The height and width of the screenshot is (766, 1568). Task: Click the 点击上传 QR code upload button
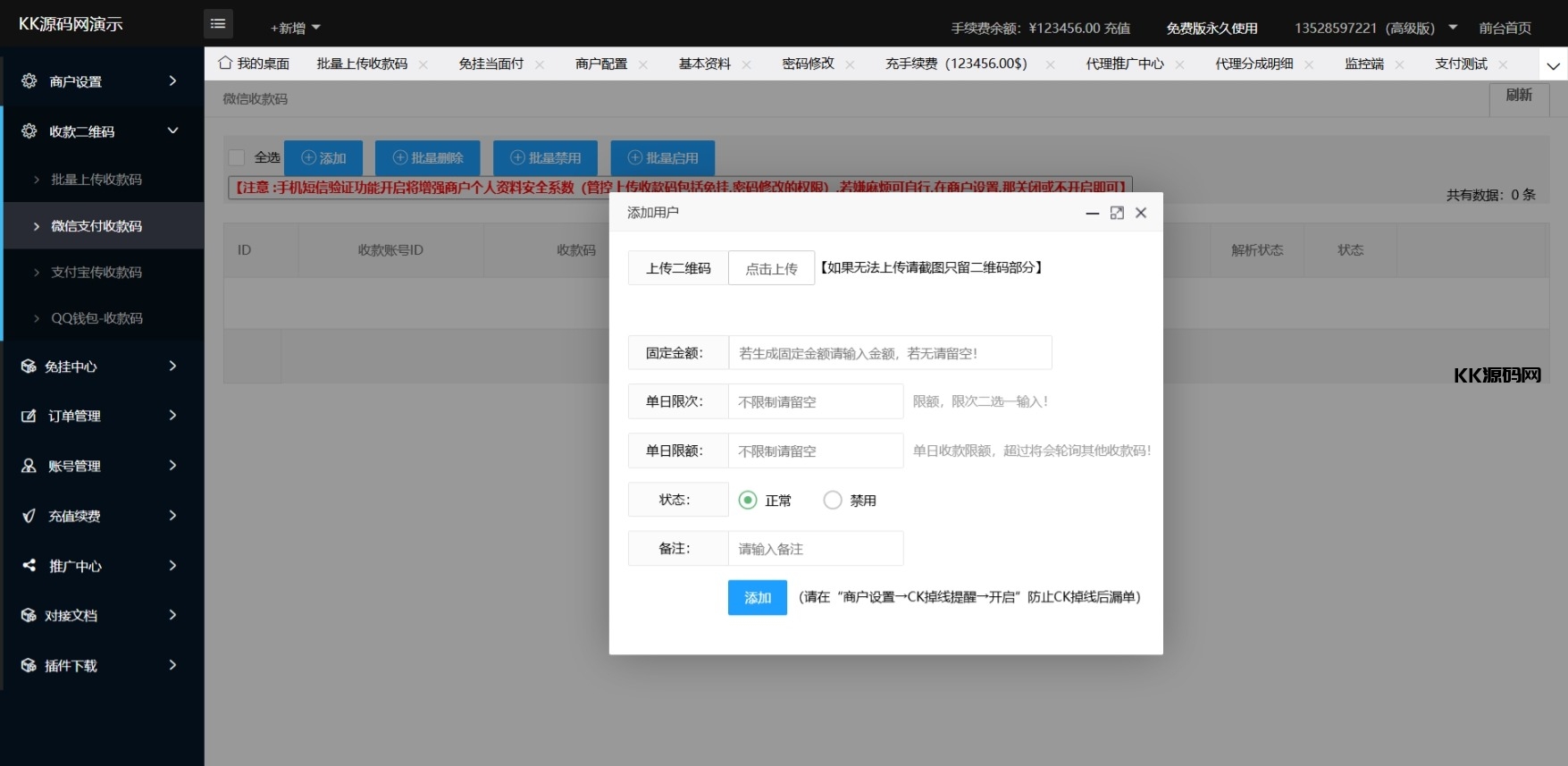(771, 268)
